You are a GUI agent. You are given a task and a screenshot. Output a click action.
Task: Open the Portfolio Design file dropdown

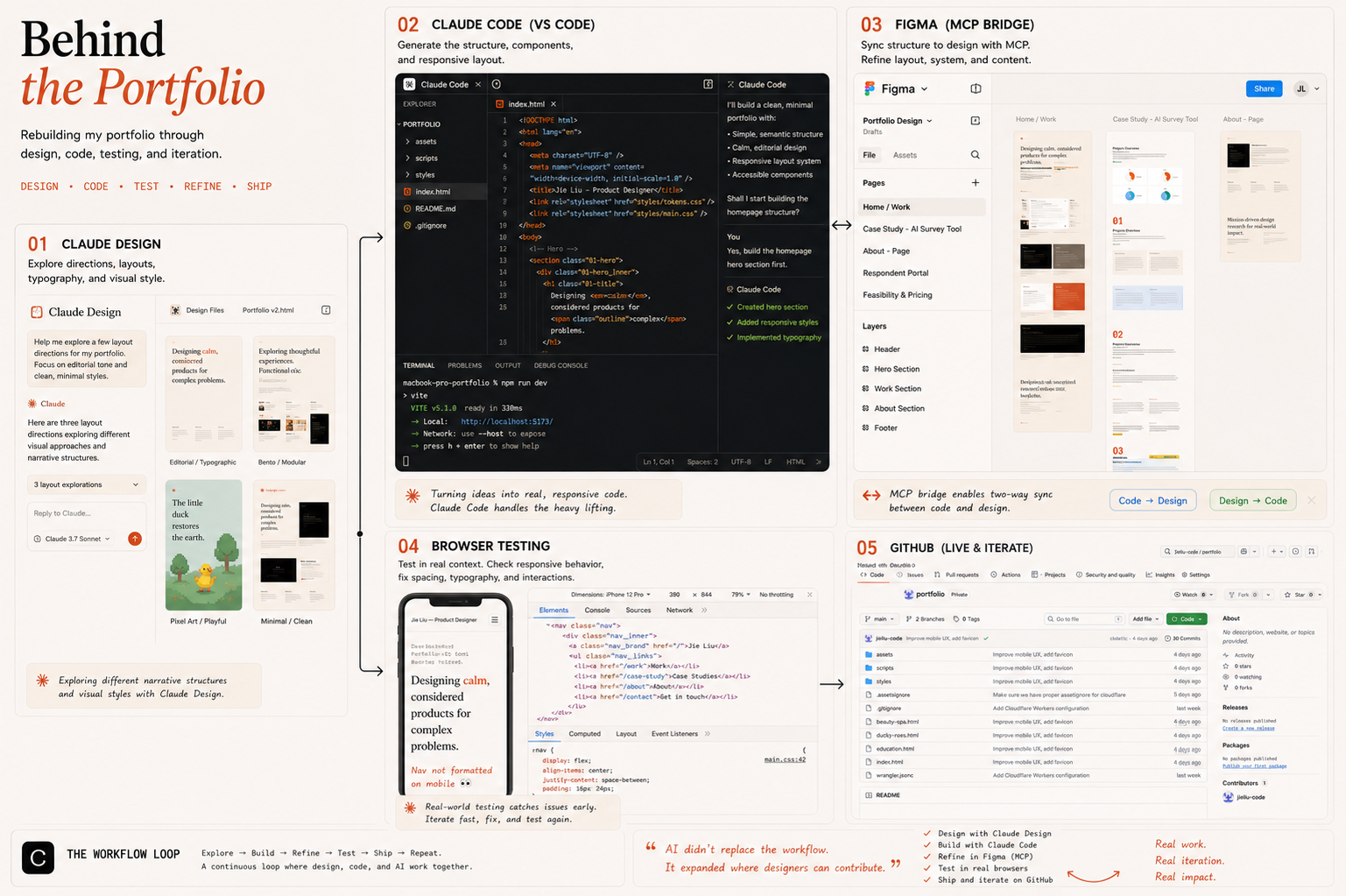coord(929,121)
